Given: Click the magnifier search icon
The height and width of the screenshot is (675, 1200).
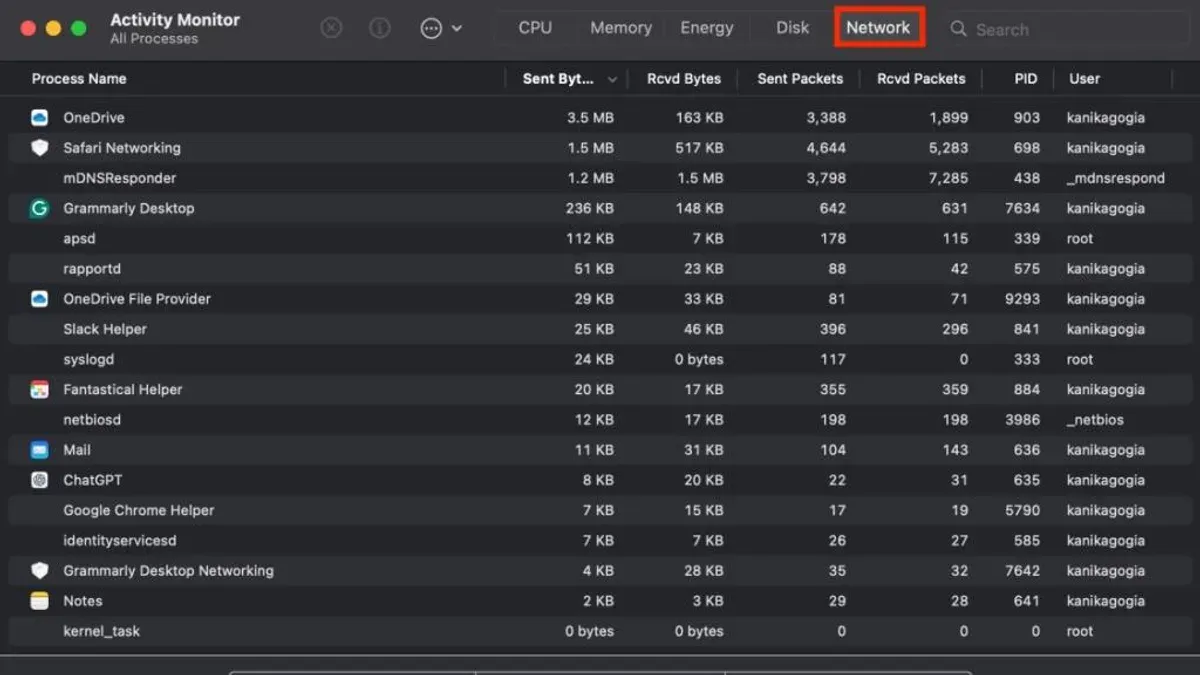Looking at the screenshot, I should [x=958, y=29].
